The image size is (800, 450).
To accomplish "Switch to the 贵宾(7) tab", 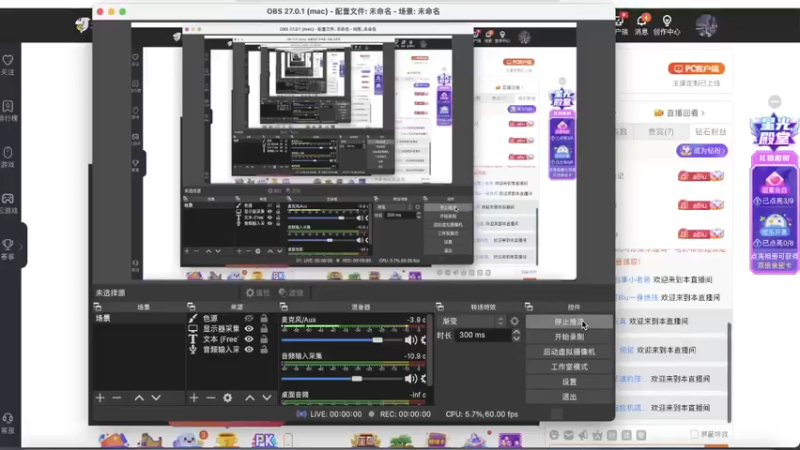I will coord(661,132).
